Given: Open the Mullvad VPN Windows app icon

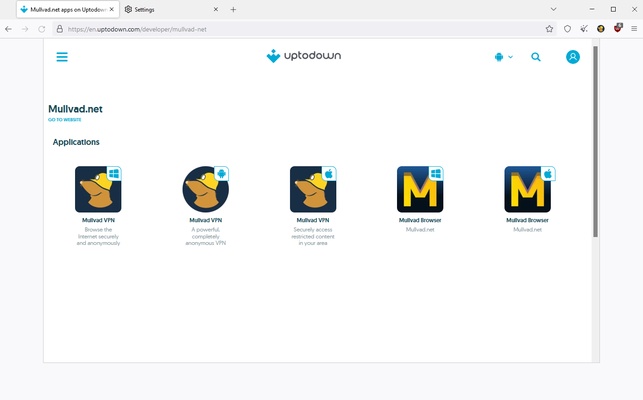Looking at the screenshot, I should tap(98, 189).
